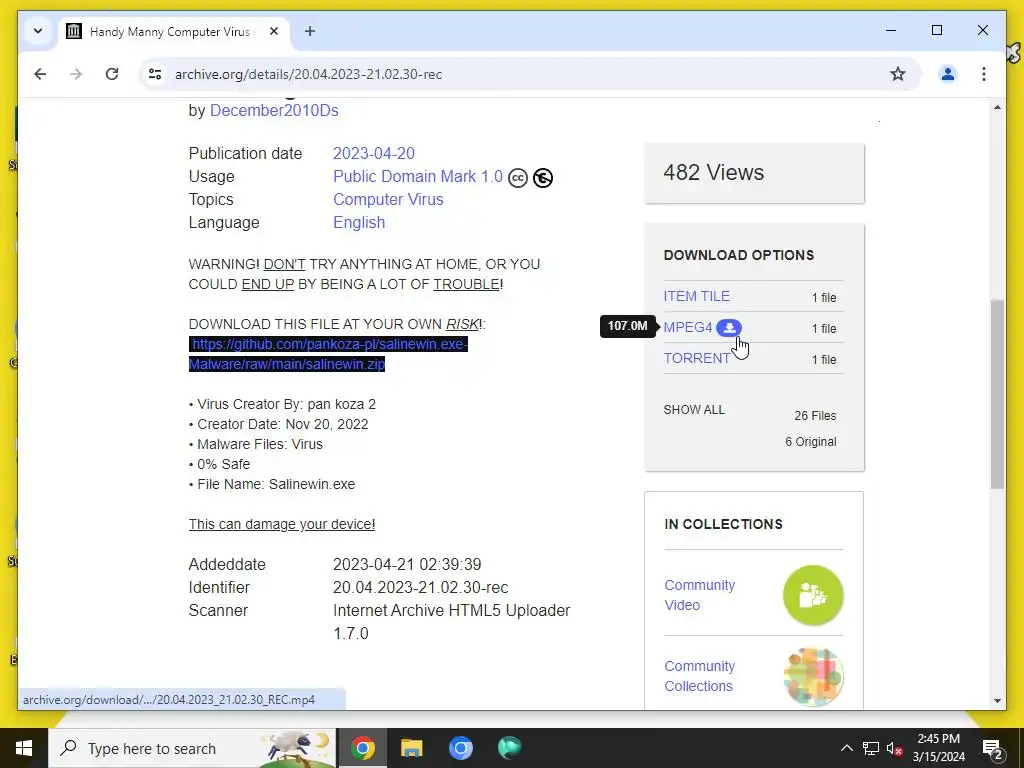Select Addeddate '2023-04-21 02:39:39' value
Screen dimensions: 1024x768
click(407, 564)
